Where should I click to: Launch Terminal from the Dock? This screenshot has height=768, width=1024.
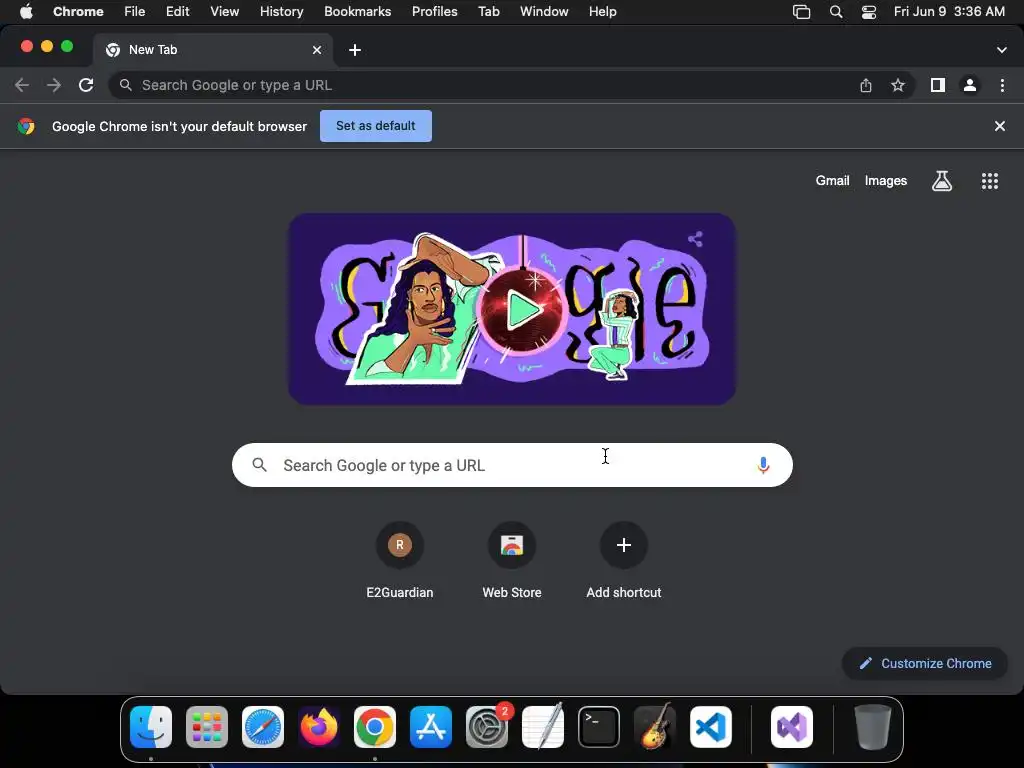599,727
